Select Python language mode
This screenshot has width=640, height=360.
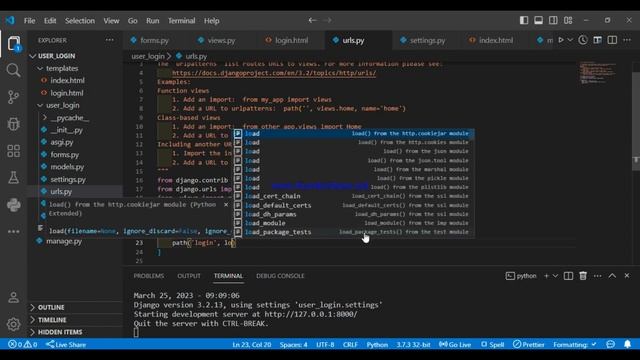pos(377,344)
